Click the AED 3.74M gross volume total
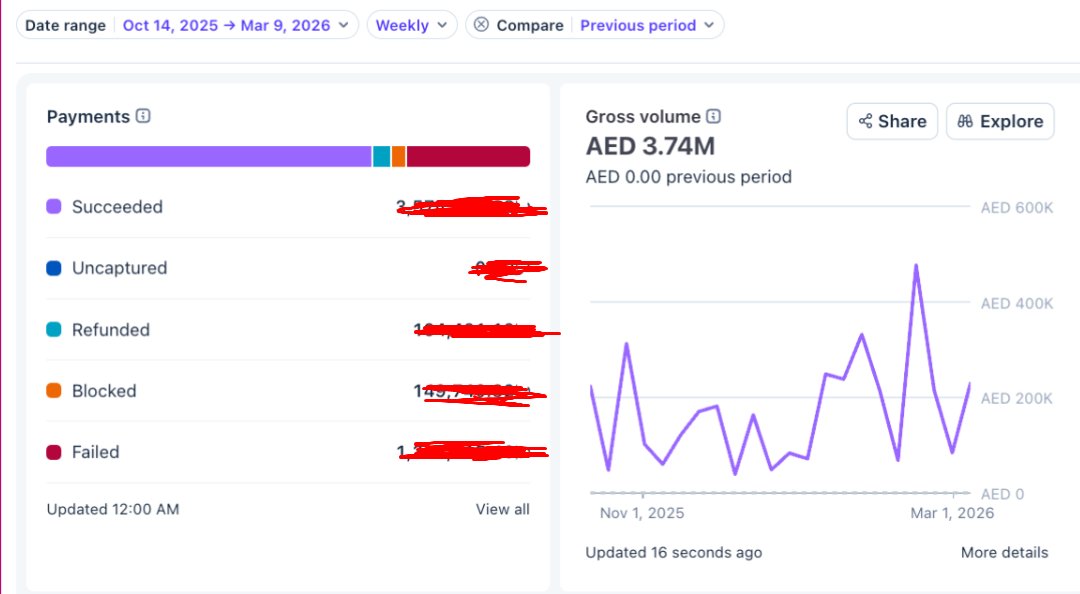This screenshot has width=1080, height=594. [650, 146]
